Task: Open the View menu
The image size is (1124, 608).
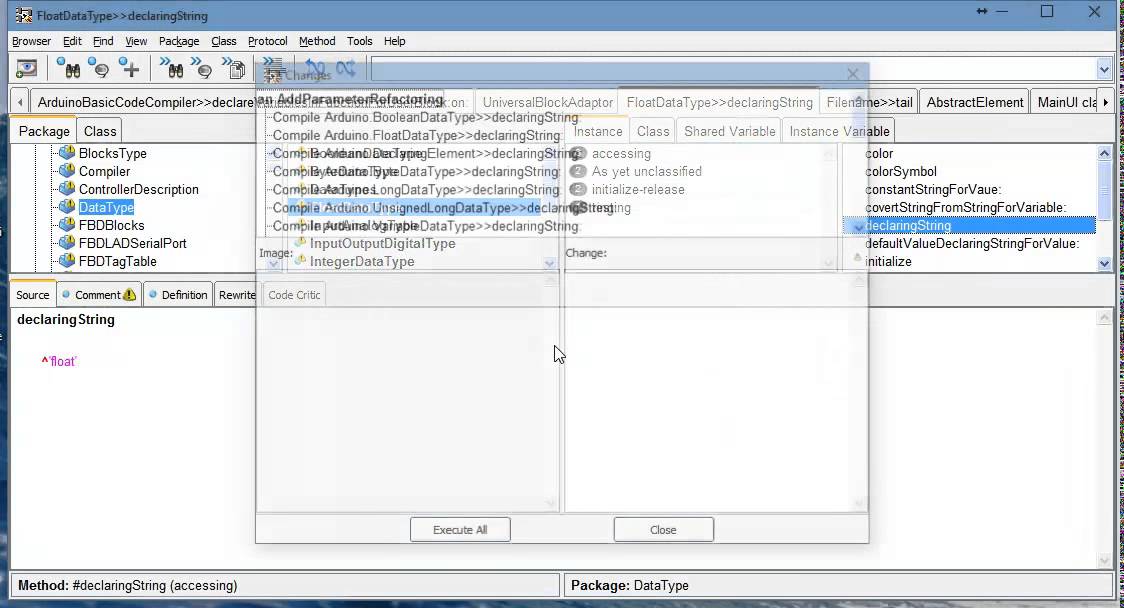Action: (x=136, y=41)
